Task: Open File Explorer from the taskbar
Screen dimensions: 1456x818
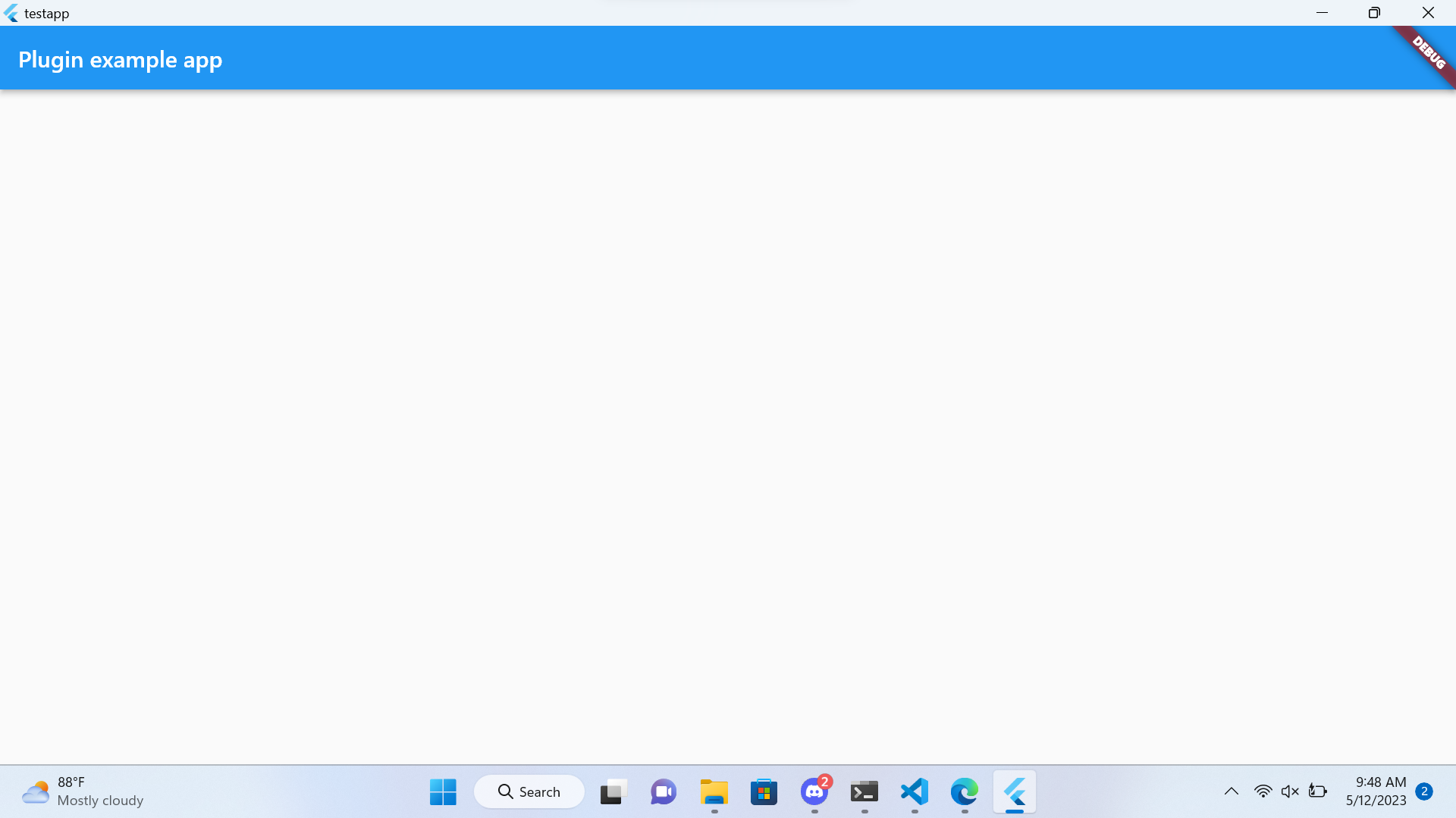Action: pos(713,791)
